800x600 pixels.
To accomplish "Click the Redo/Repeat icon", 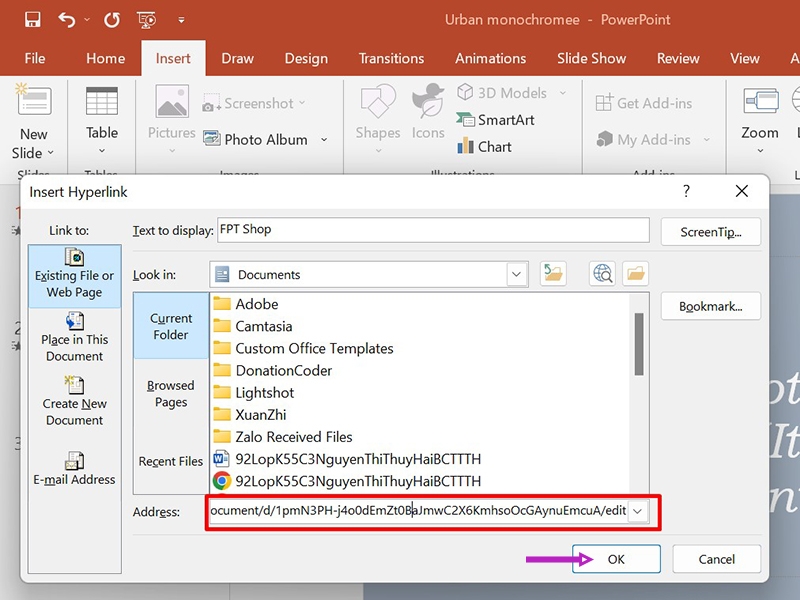I will [x=112, y=20].
